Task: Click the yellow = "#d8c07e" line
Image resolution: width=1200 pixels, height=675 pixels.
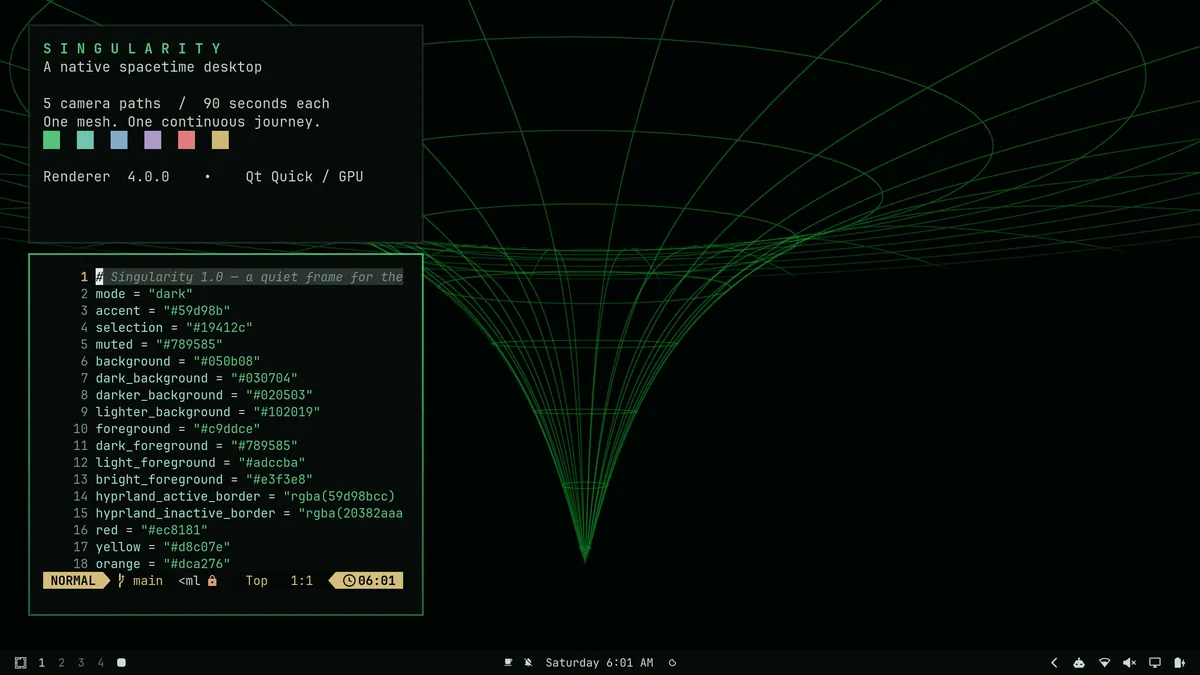Action: tap(163, 547)
